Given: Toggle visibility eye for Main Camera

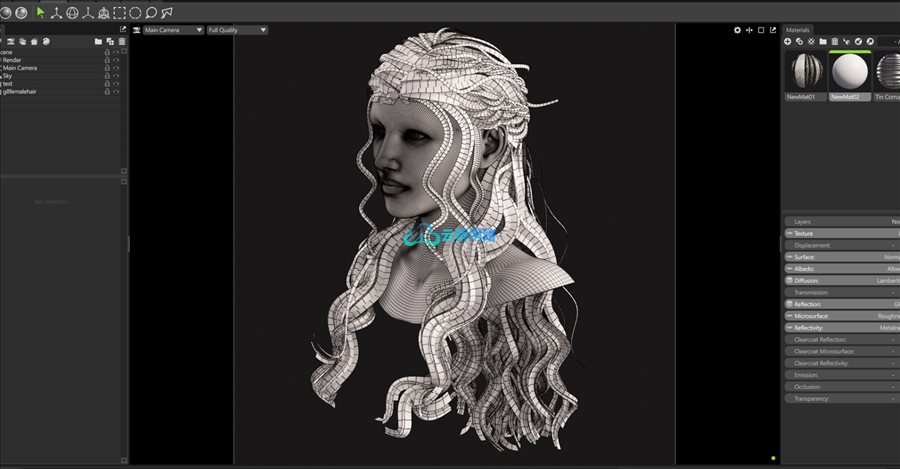Looking at the screenshot, I should tap(116, 68).
